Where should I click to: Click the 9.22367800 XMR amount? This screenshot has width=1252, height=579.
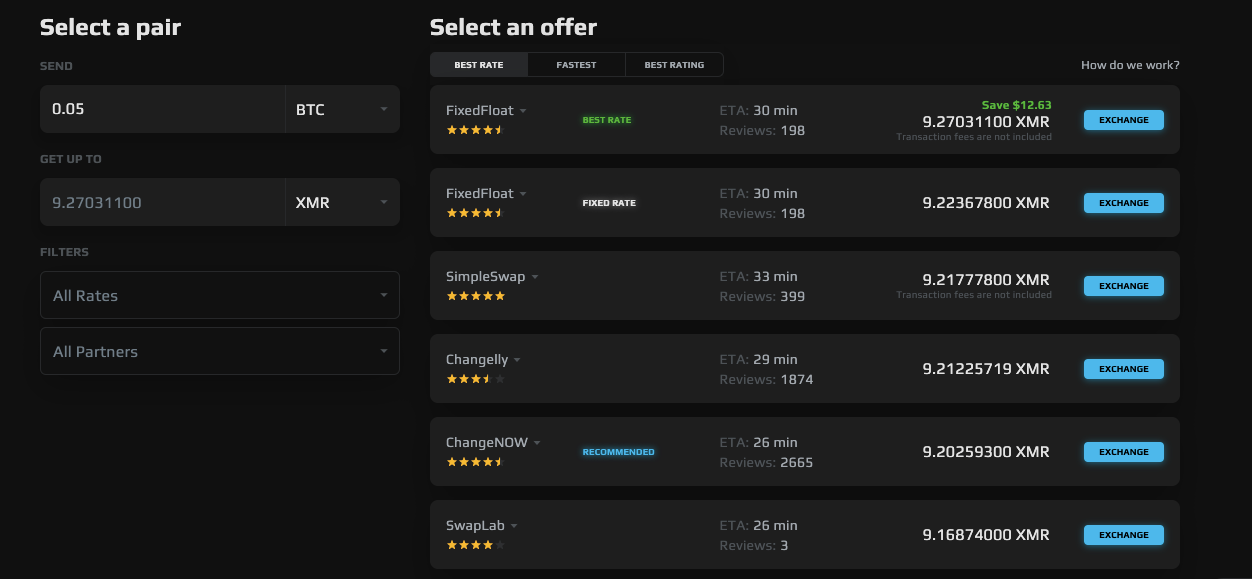pos(986,203)
